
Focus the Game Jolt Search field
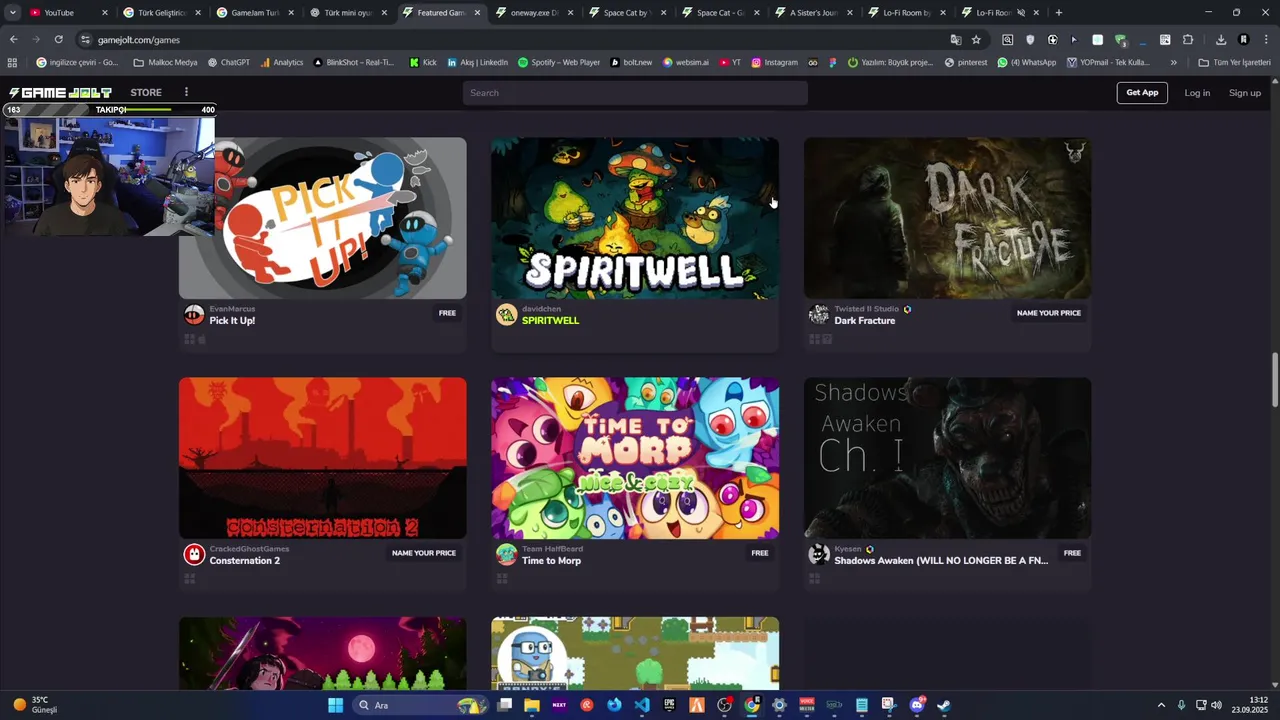[x=635, y=93]
